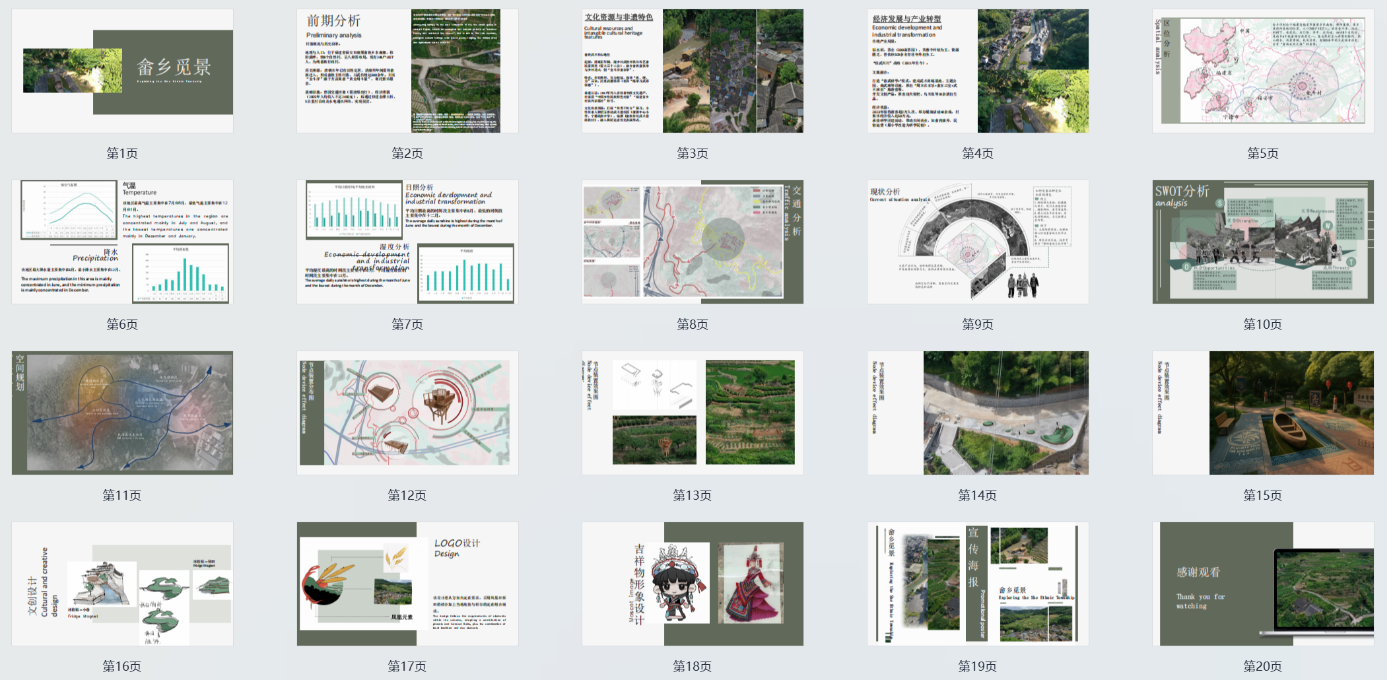Click the 第4页 label
Image resolution: width=1387 pixels, height=680 pixels.
978,154
